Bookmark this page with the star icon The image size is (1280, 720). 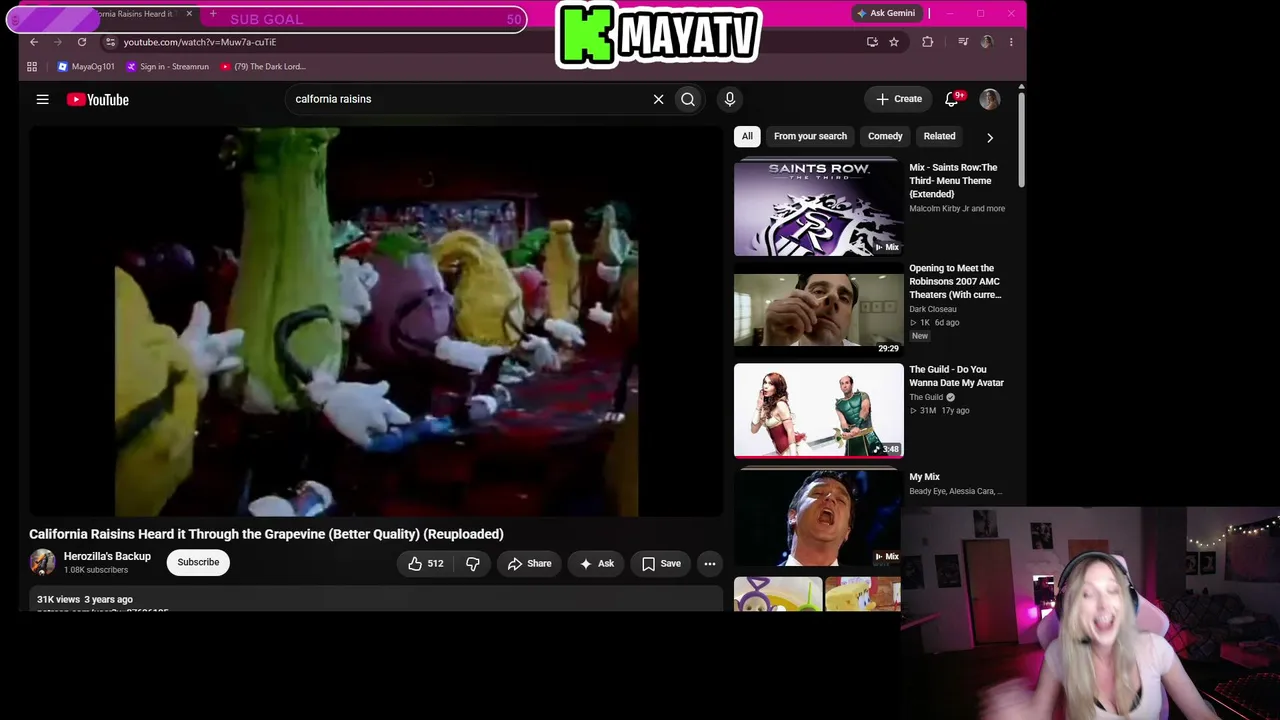[894, 42]
